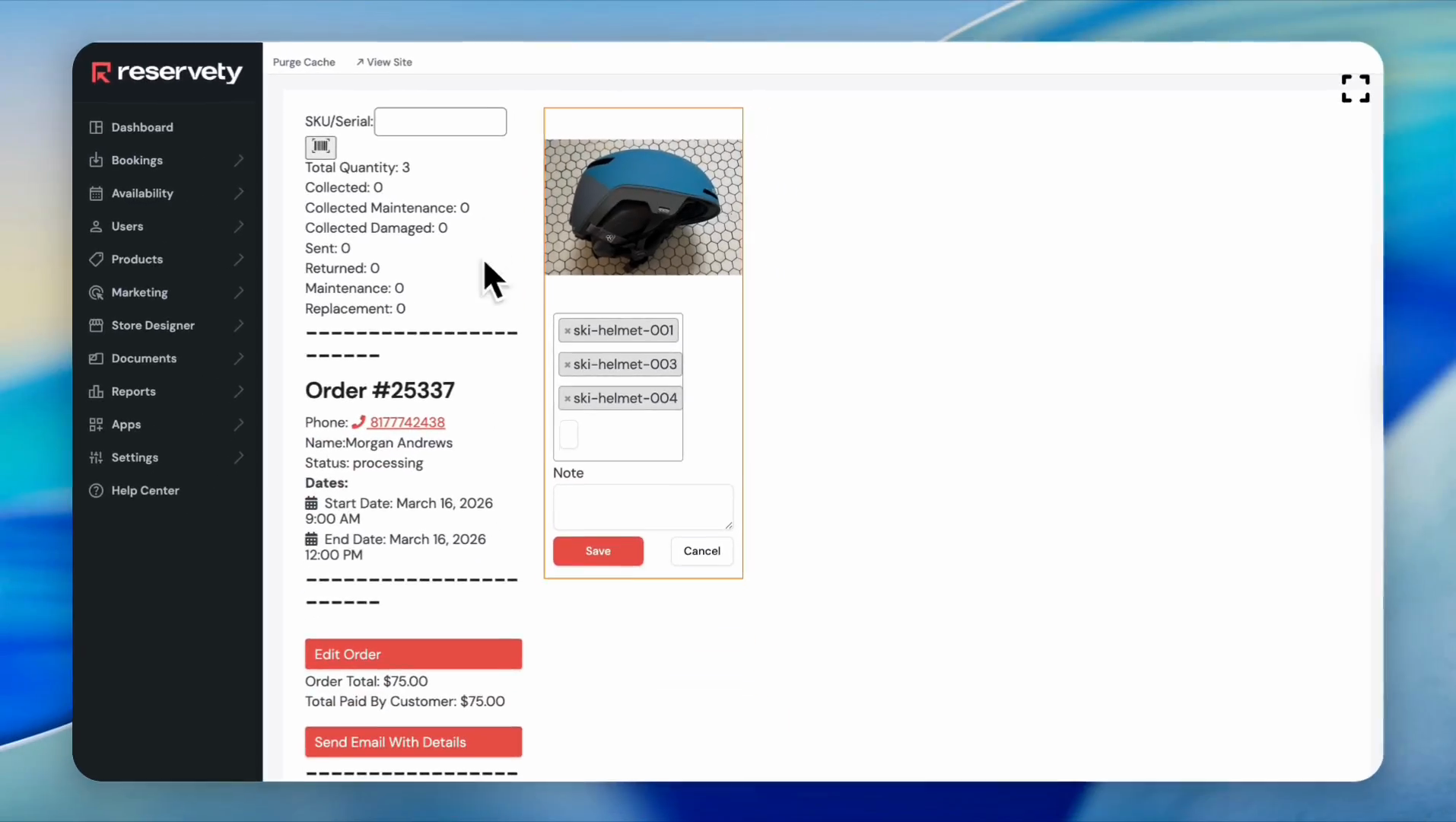The image size is (1456, 822).
Task: Open the Store Designer menu
Action: point(153,326)
